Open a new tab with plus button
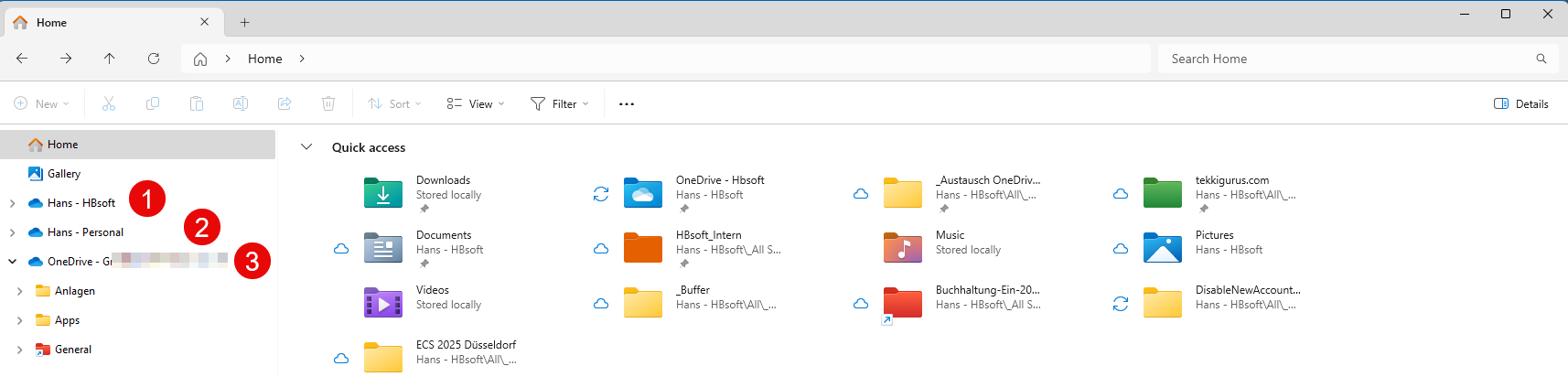 coord(244,22)
